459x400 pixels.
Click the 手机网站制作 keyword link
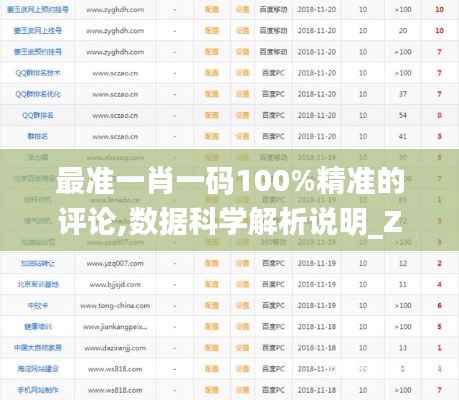(38, 390)
